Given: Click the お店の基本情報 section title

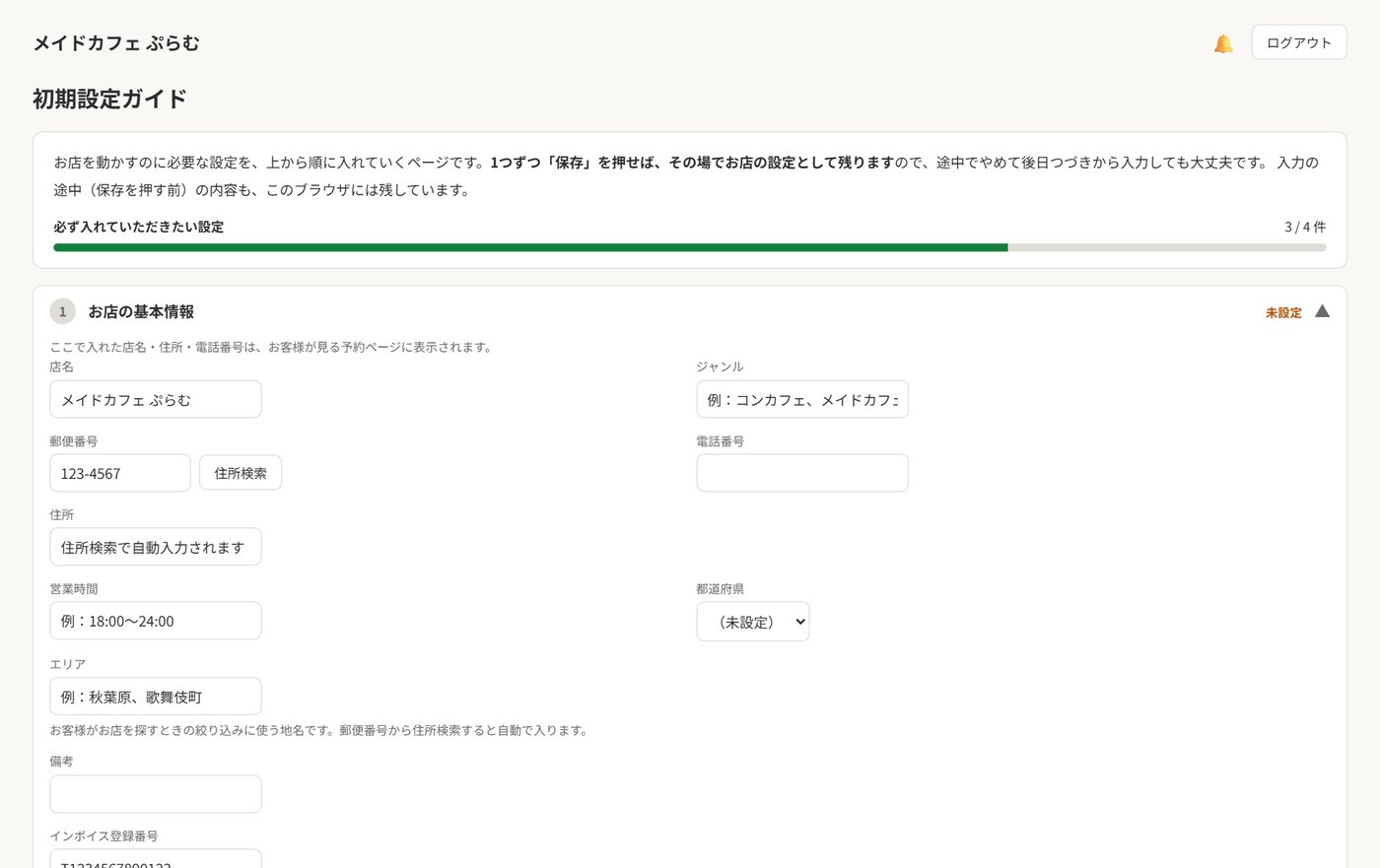Looking at the screenshot, I should tap(141, 311).
